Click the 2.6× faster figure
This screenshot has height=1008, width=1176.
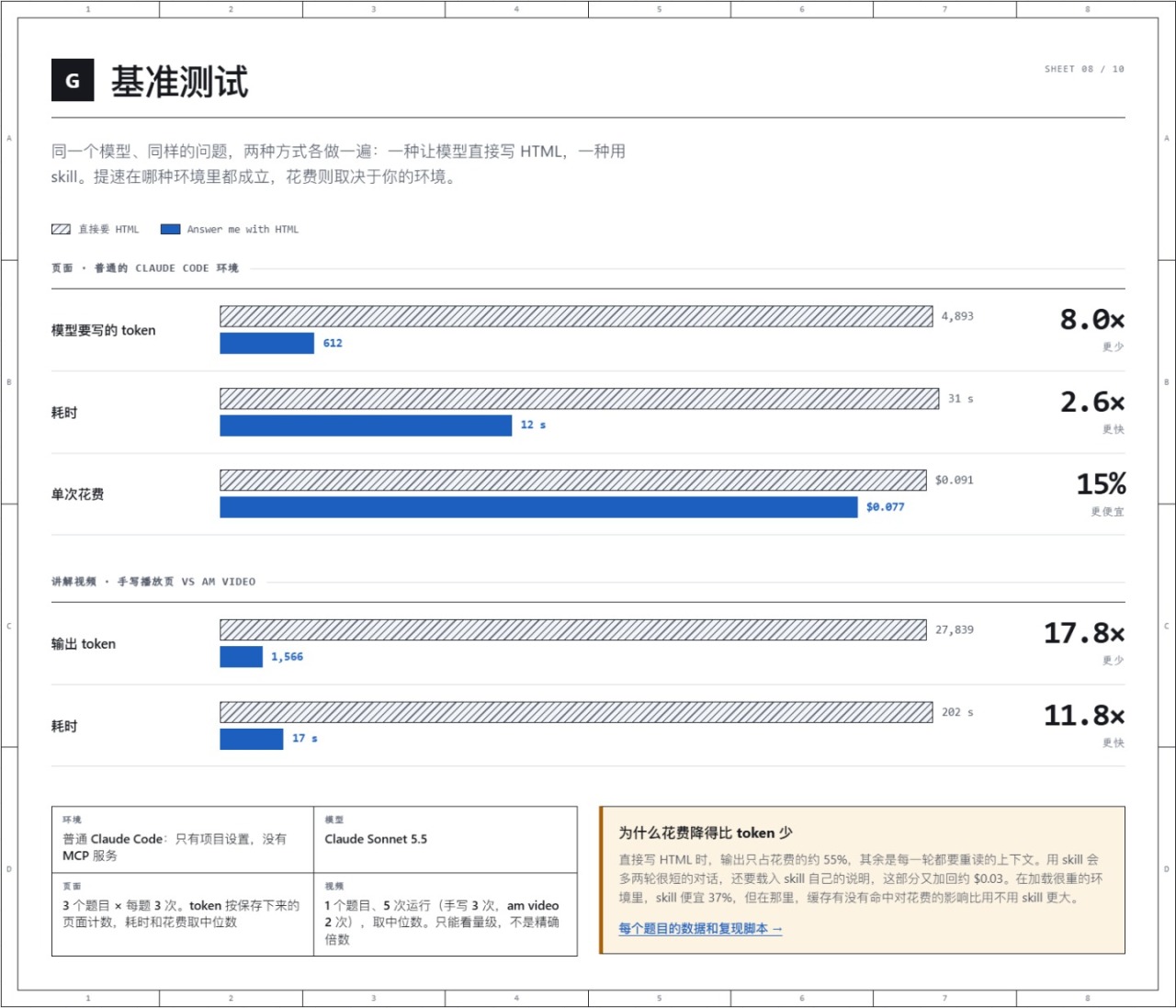(x=1091, y=402)
